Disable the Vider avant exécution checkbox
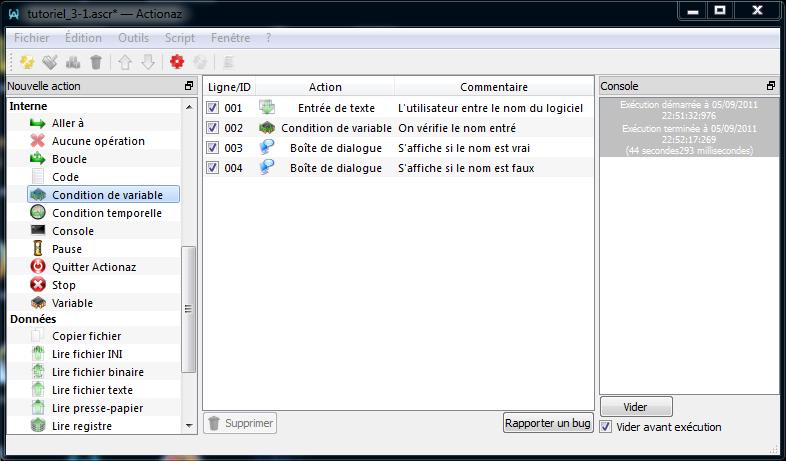This screenshot has width=786, height=461. pos(607,427)
